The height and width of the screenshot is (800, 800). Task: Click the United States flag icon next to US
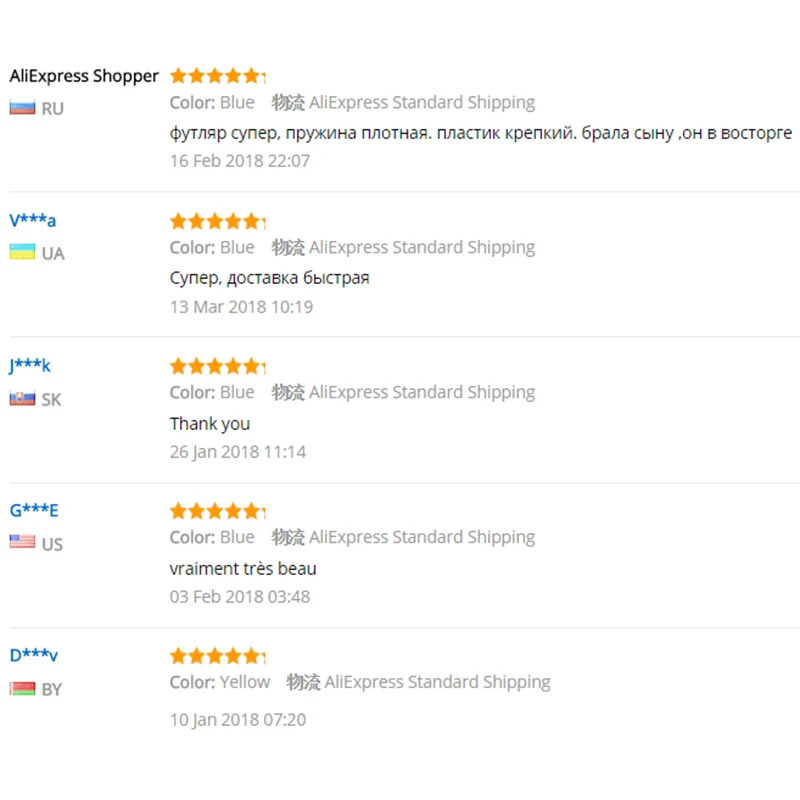[22, 543]
